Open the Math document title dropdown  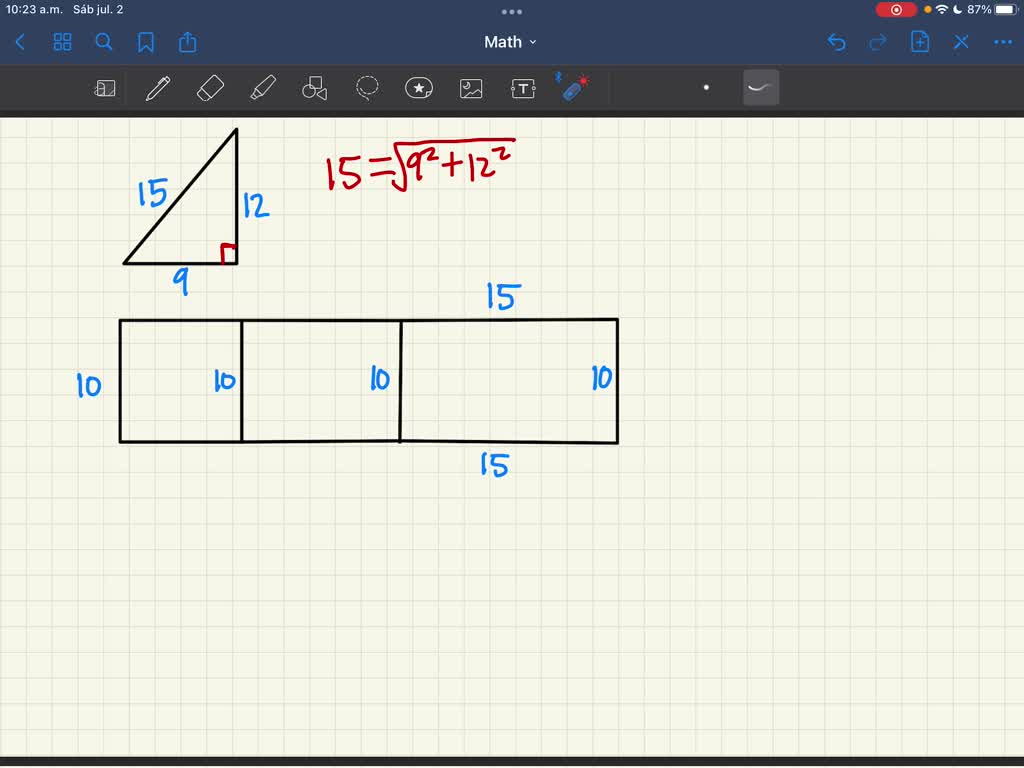510,42
